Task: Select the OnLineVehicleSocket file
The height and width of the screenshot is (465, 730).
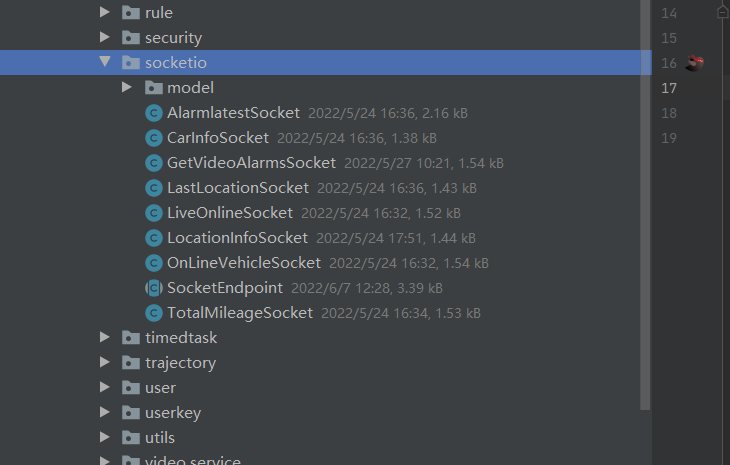Action: pos(243,263)
